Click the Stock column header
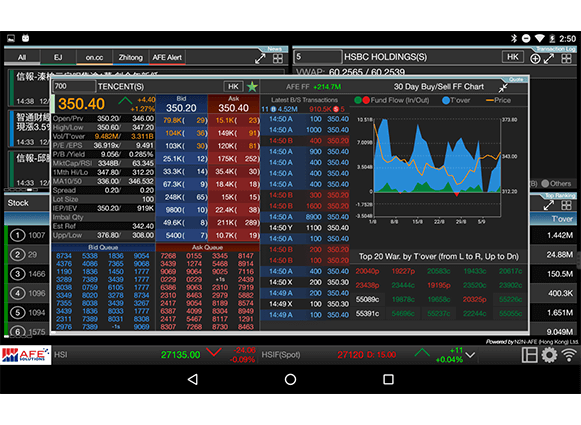The width and height of the screenshot is (581, 425). pos(18,203)
